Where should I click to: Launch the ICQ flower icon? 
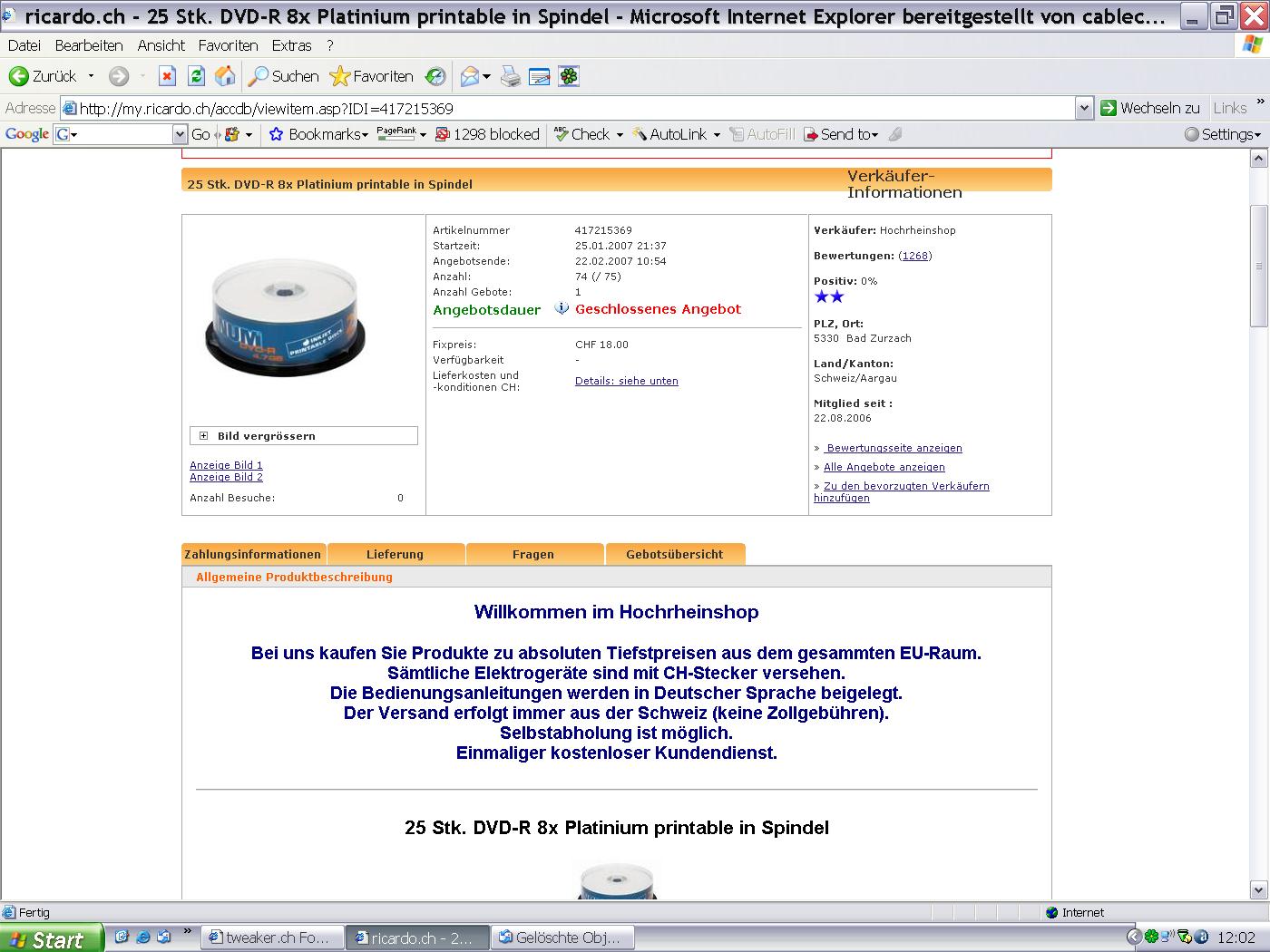pyautogui.click(x=569, y=77)
